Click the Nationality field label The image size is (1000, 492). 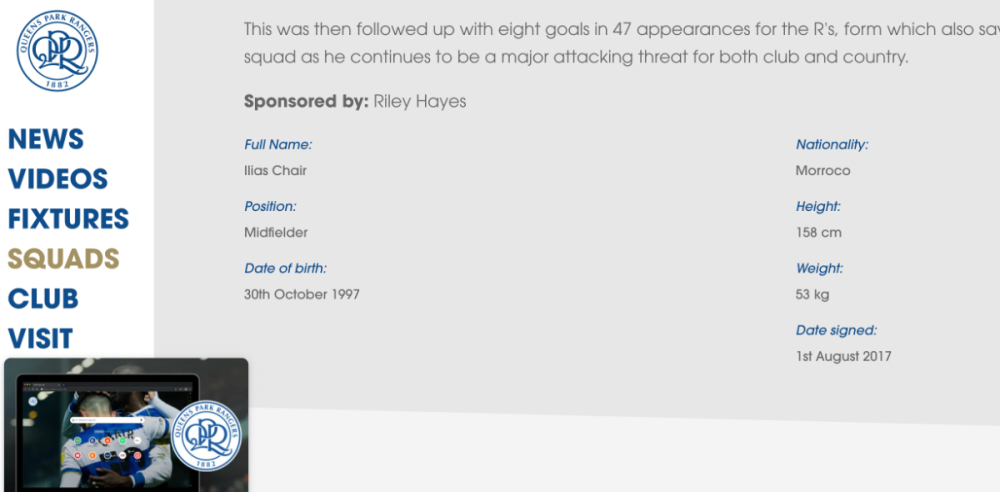point(832,145)
